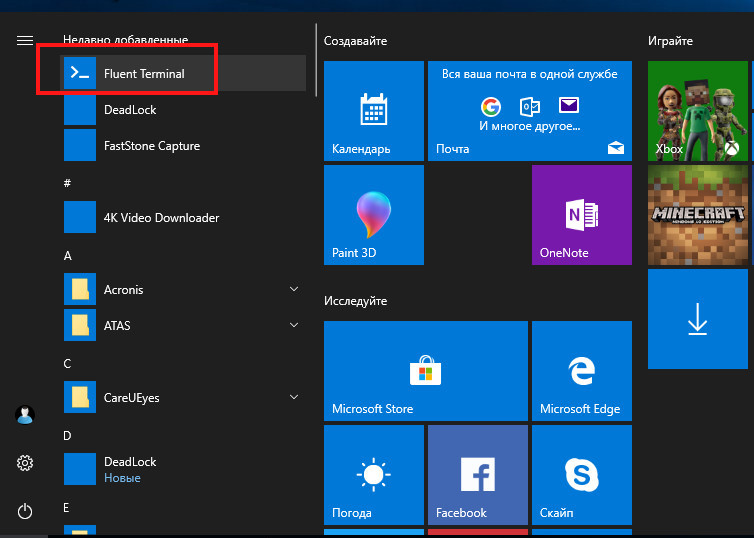Viewport: 754px width, 538px height.
Task: Expand the Acronis folder chevron
Action: (294, 289)
